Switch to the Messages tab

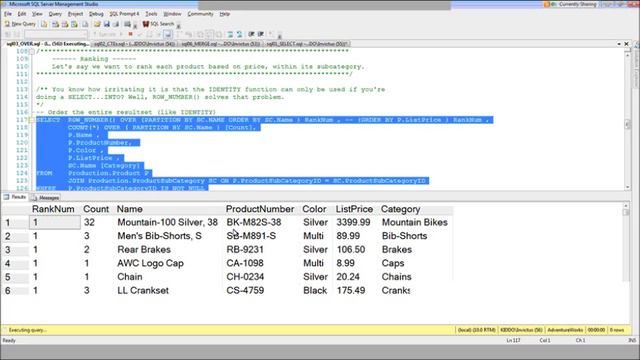(45, 198)
